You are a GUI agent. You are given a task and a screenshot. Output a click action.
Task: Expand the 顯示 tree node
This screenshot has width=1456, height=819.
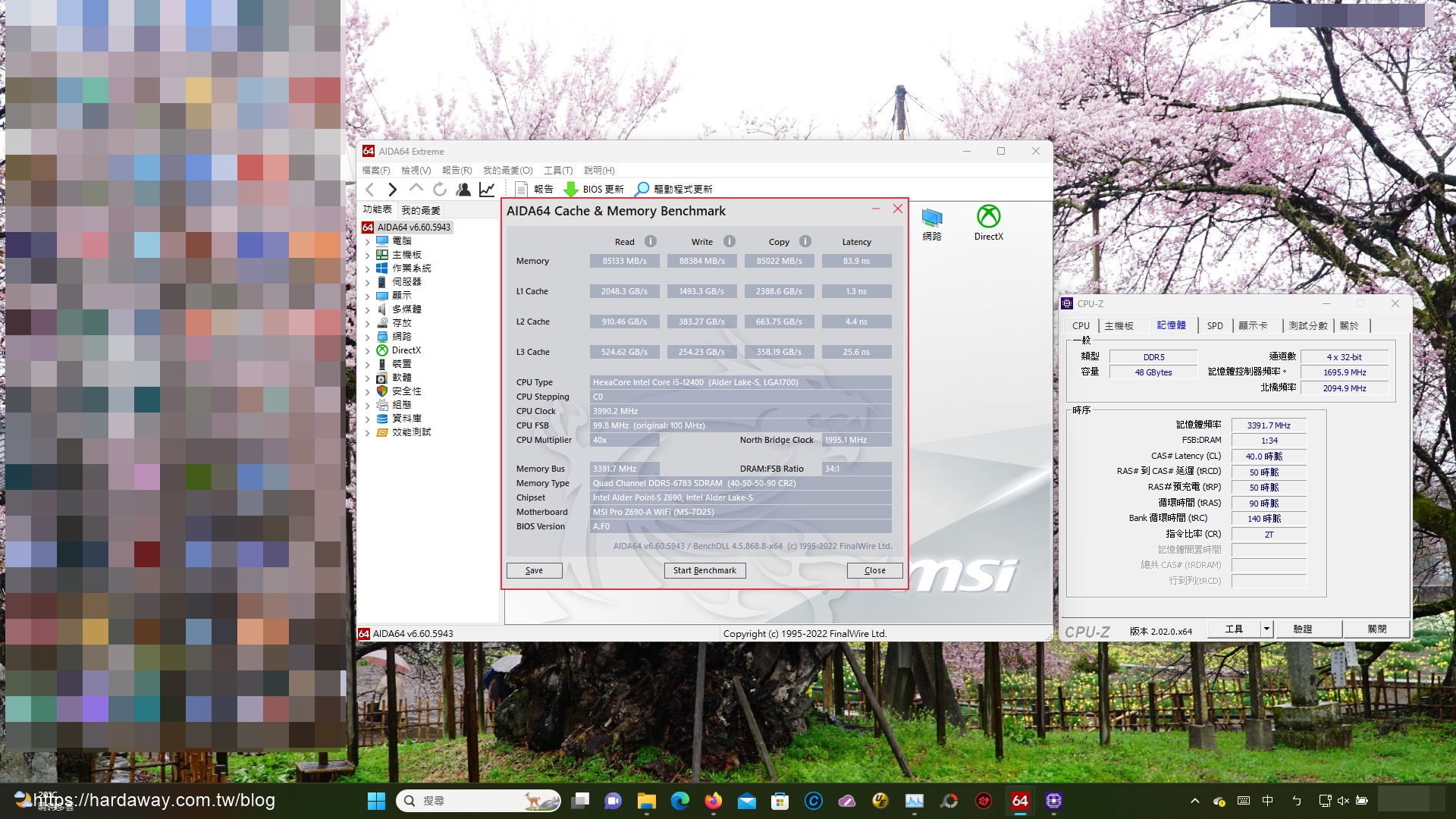[368, 296]
